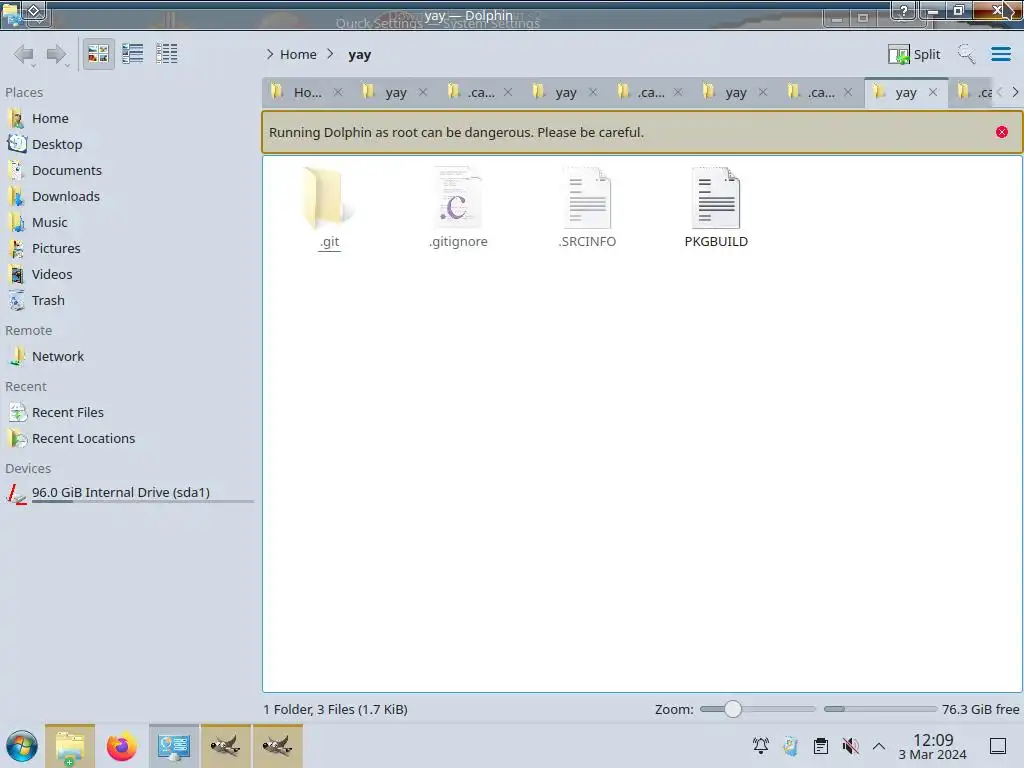Open the search magnifier tool
Image resolution: width=1024 pixels, height=768 pixels.
(x=967, y=54)
